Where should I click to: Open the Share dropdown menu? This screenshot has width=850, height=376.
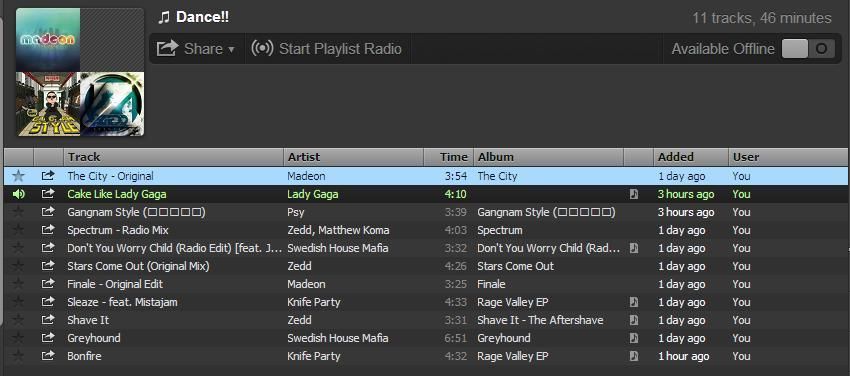pyautogui.click(x=196, y=49)
